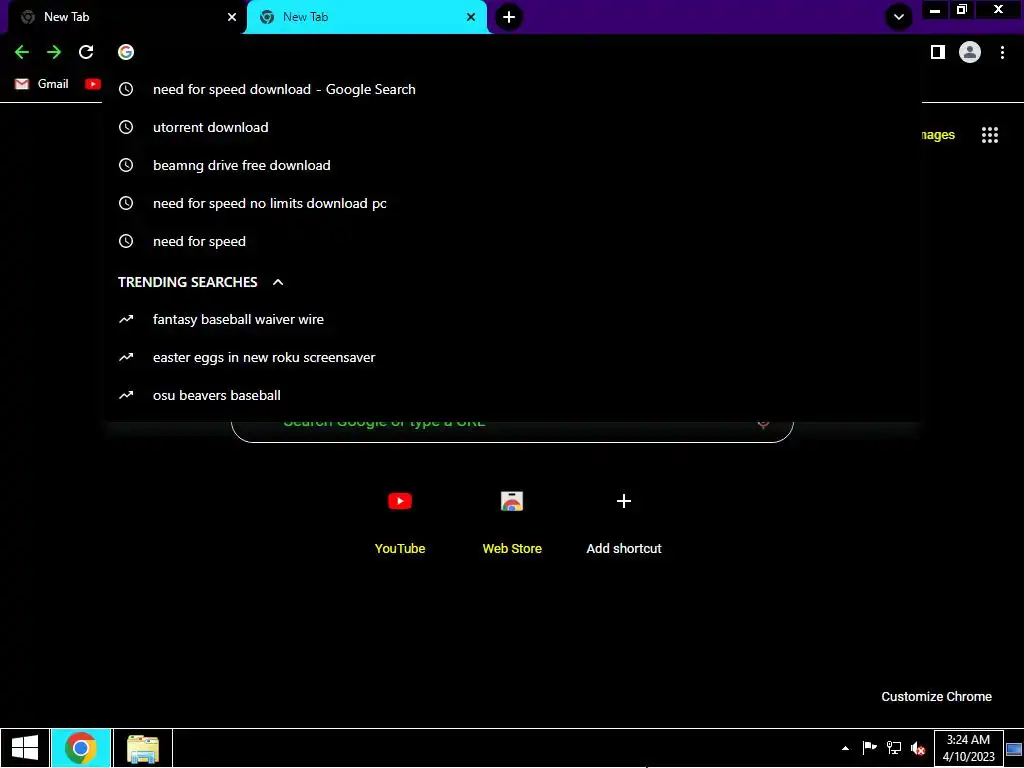The image size is (1024, 768).
Task: Toggle the side panel icon
Action: point(938,52)
